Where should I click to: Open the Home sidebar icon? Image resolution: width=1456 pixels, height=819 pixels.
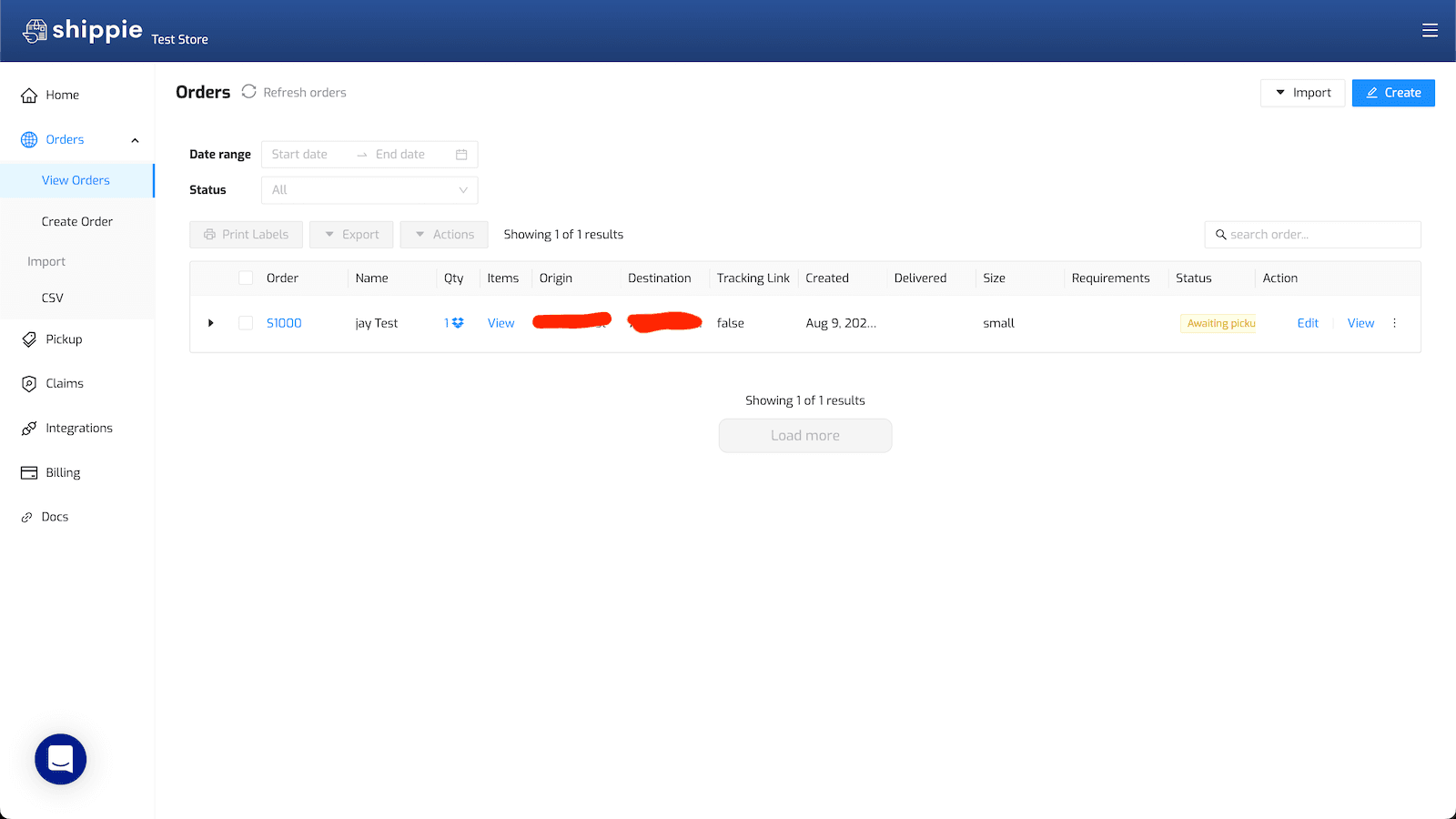click(28, 94)
